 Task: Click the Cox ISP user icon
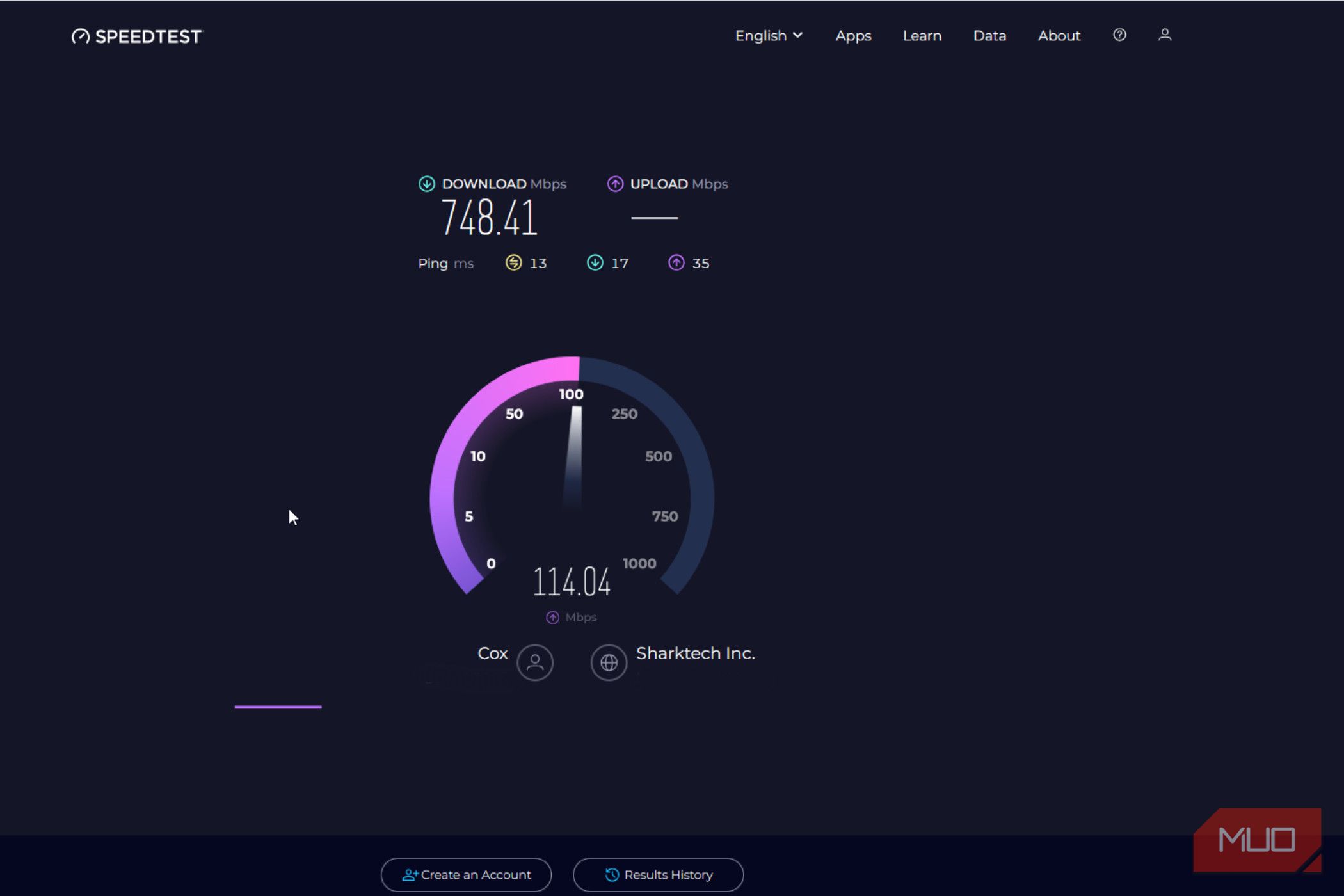[x=535, y=662]
